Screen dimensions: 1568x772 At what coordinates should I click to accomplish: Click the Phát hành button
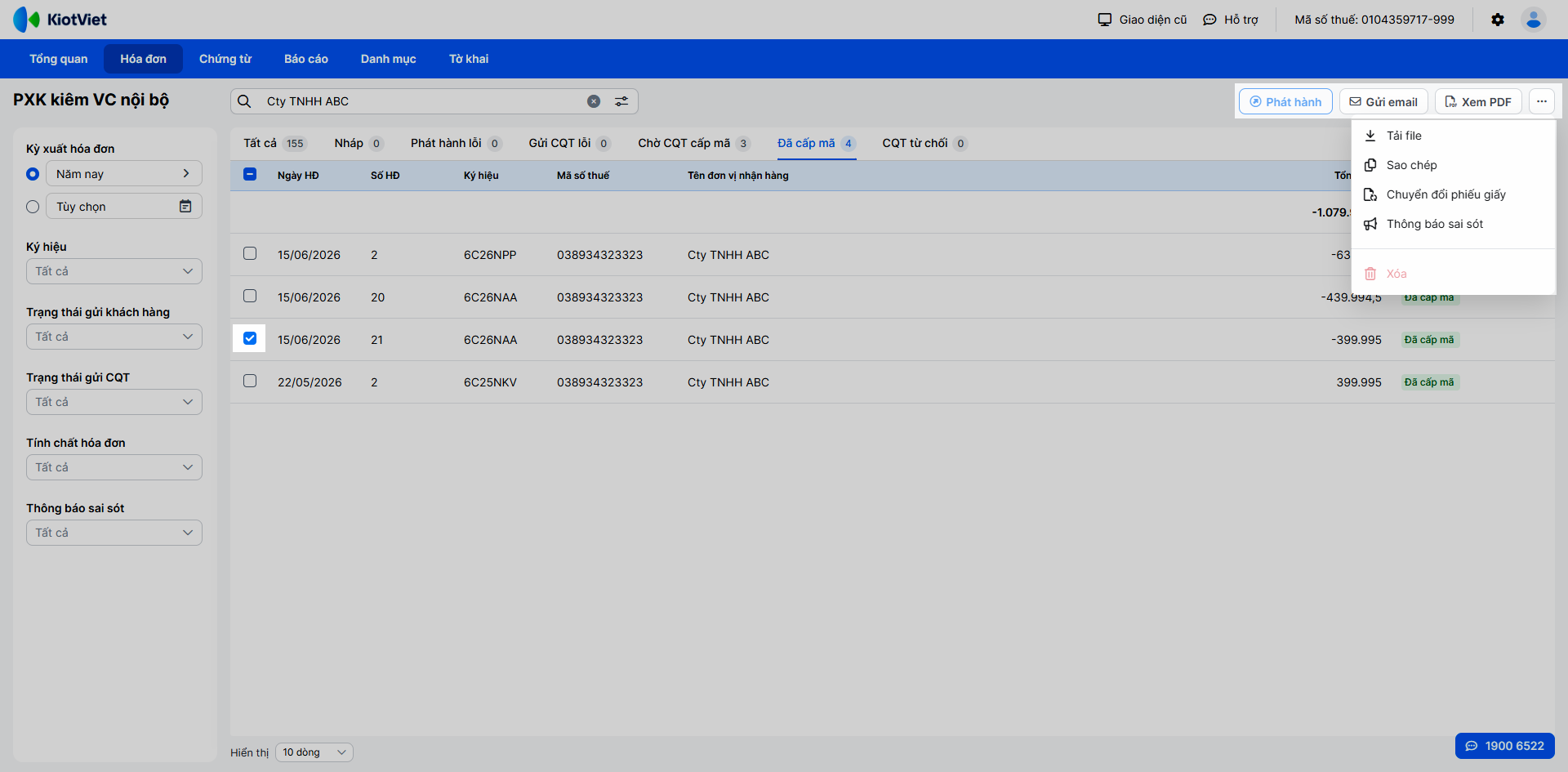tap(1285, 101)
